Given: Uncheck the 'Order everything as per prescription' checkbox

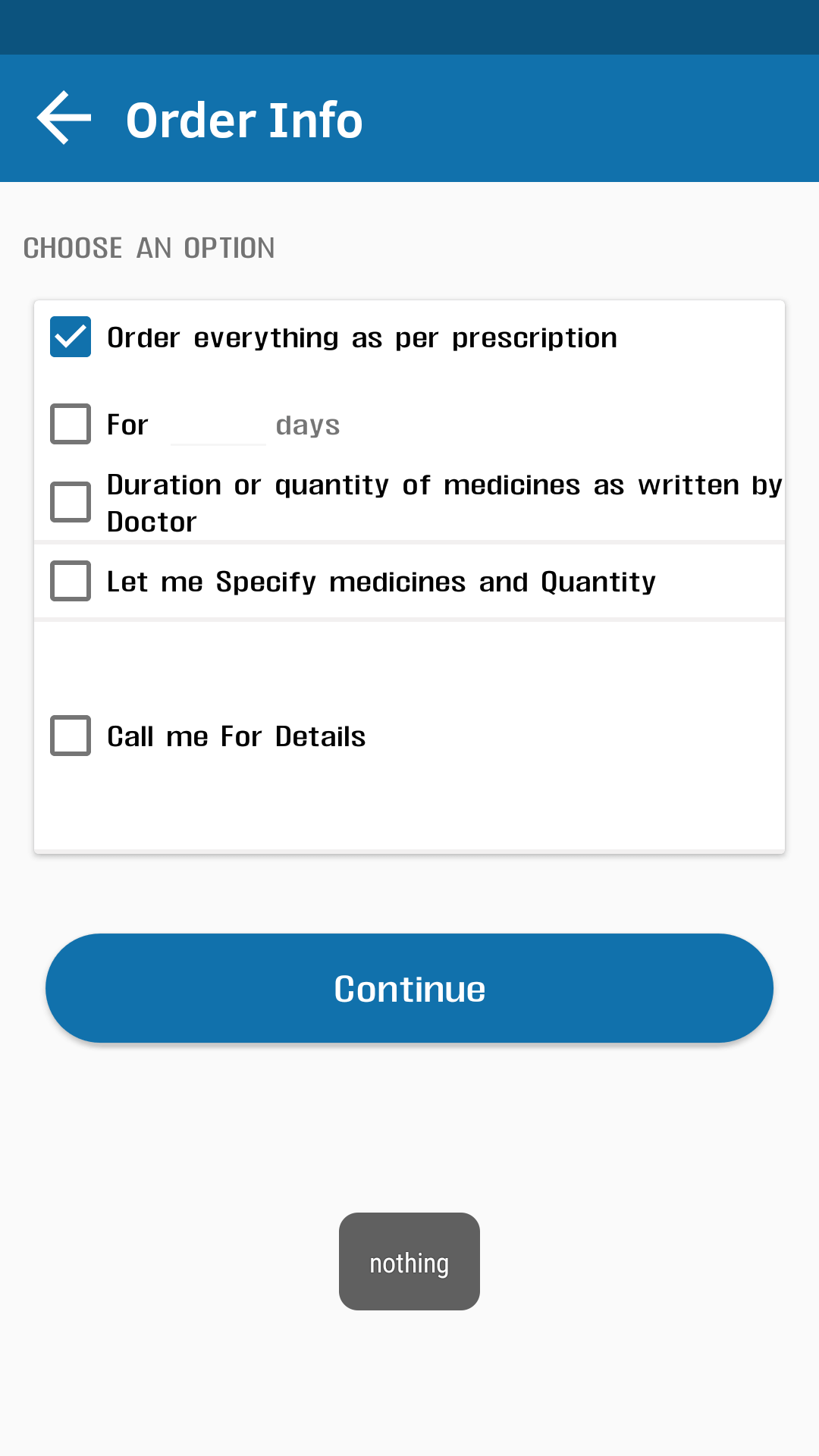Looking at the screenshot, I should click(x=71, y=337).
